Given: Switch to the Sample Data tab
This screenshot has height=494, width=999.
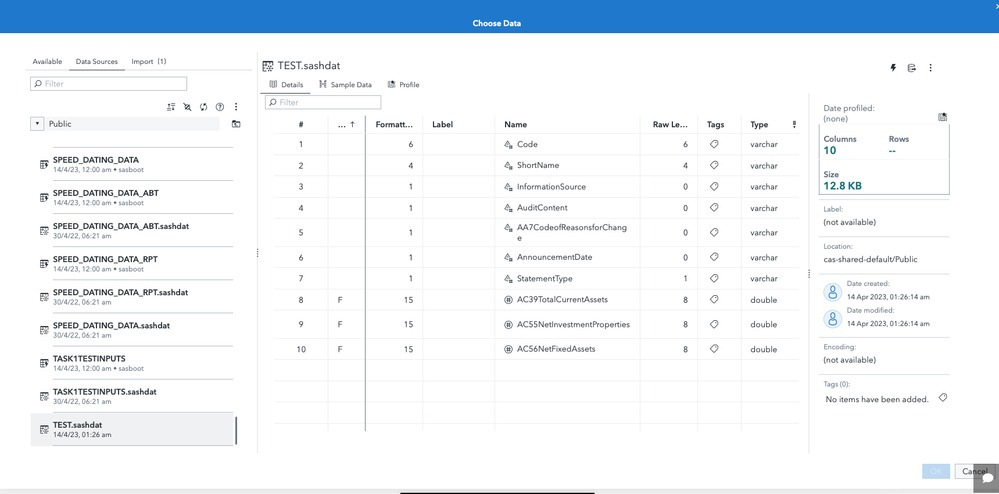Looking at the screenshot, I should 346,85.
